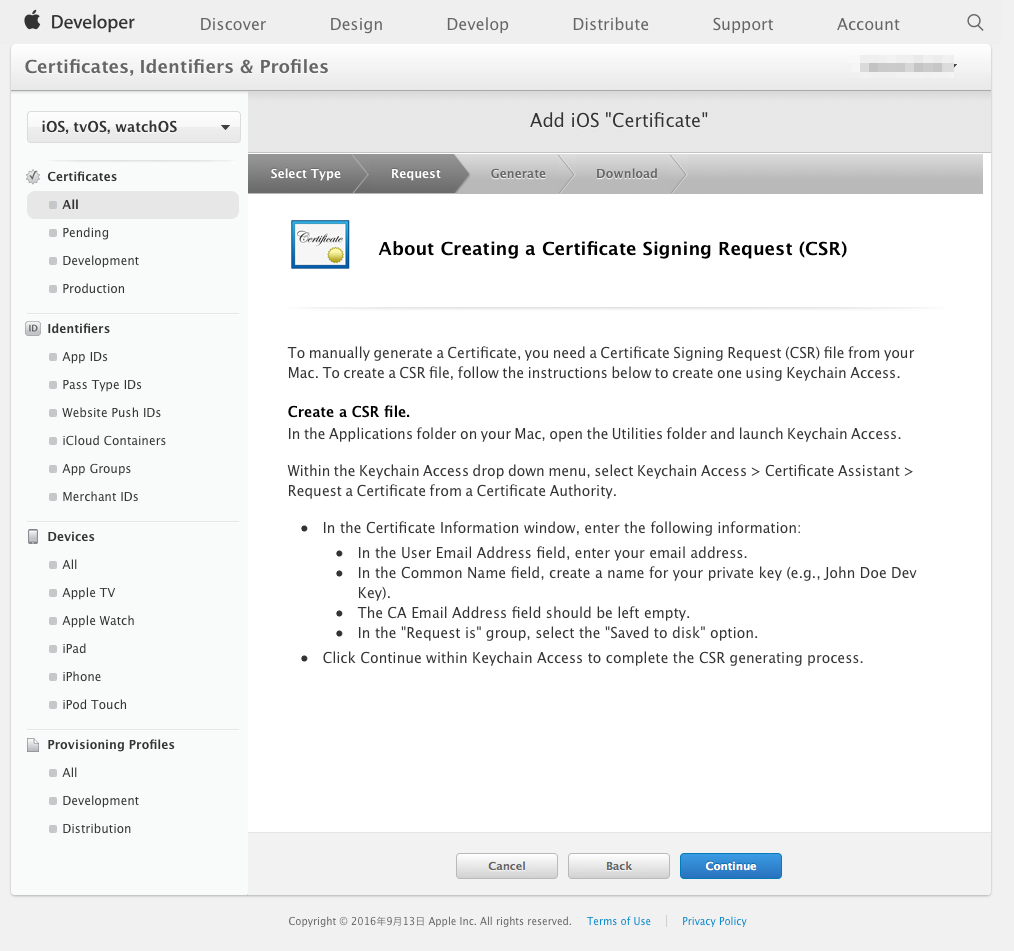Click the Certificates sidebar heading
The width and height of the screenshot is (1014, 951).
pos(82,176)
